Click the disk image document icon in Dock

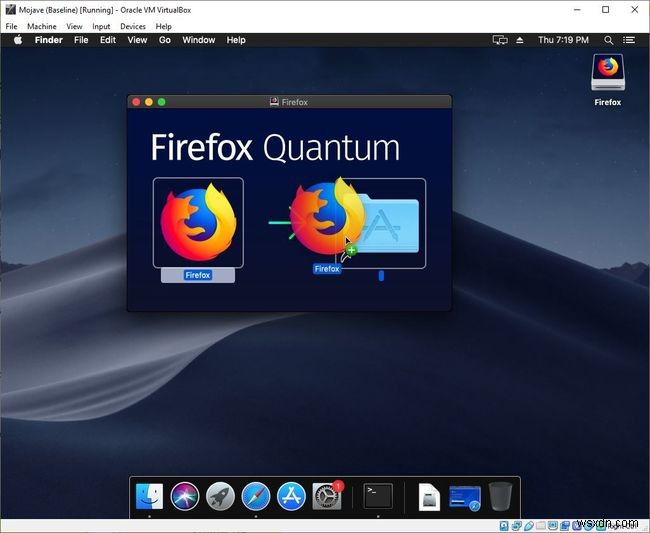coord(429,497)
